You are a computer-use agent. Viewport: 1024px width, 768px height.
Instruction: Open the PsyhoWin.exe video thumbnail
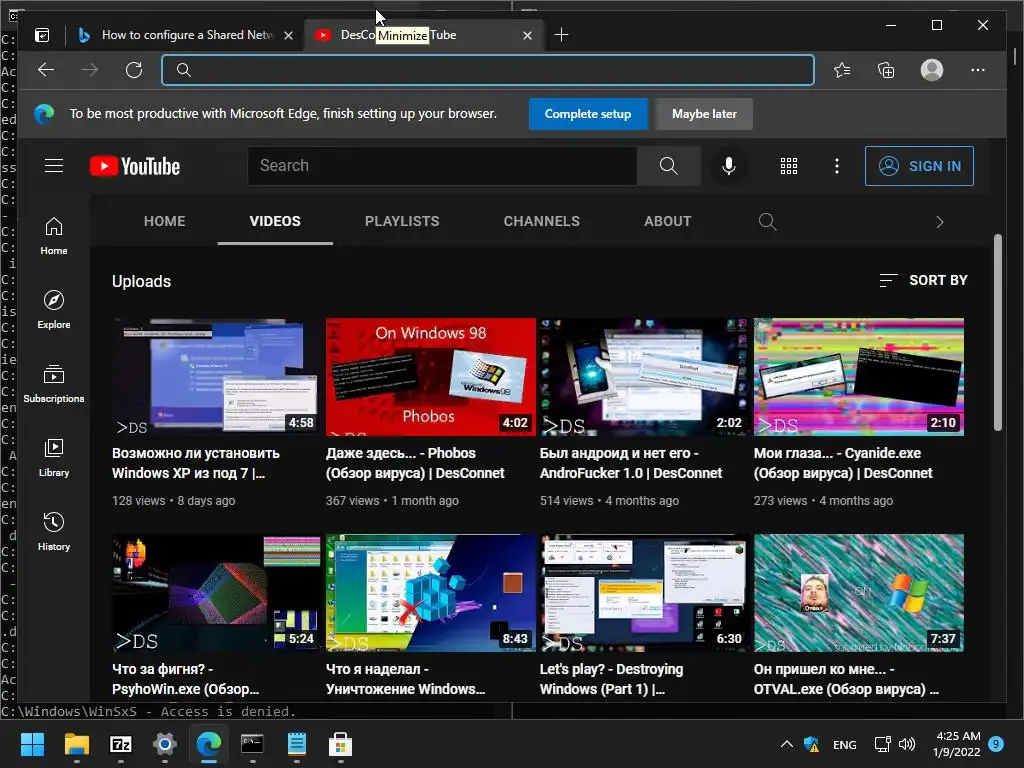click(216, 593)
